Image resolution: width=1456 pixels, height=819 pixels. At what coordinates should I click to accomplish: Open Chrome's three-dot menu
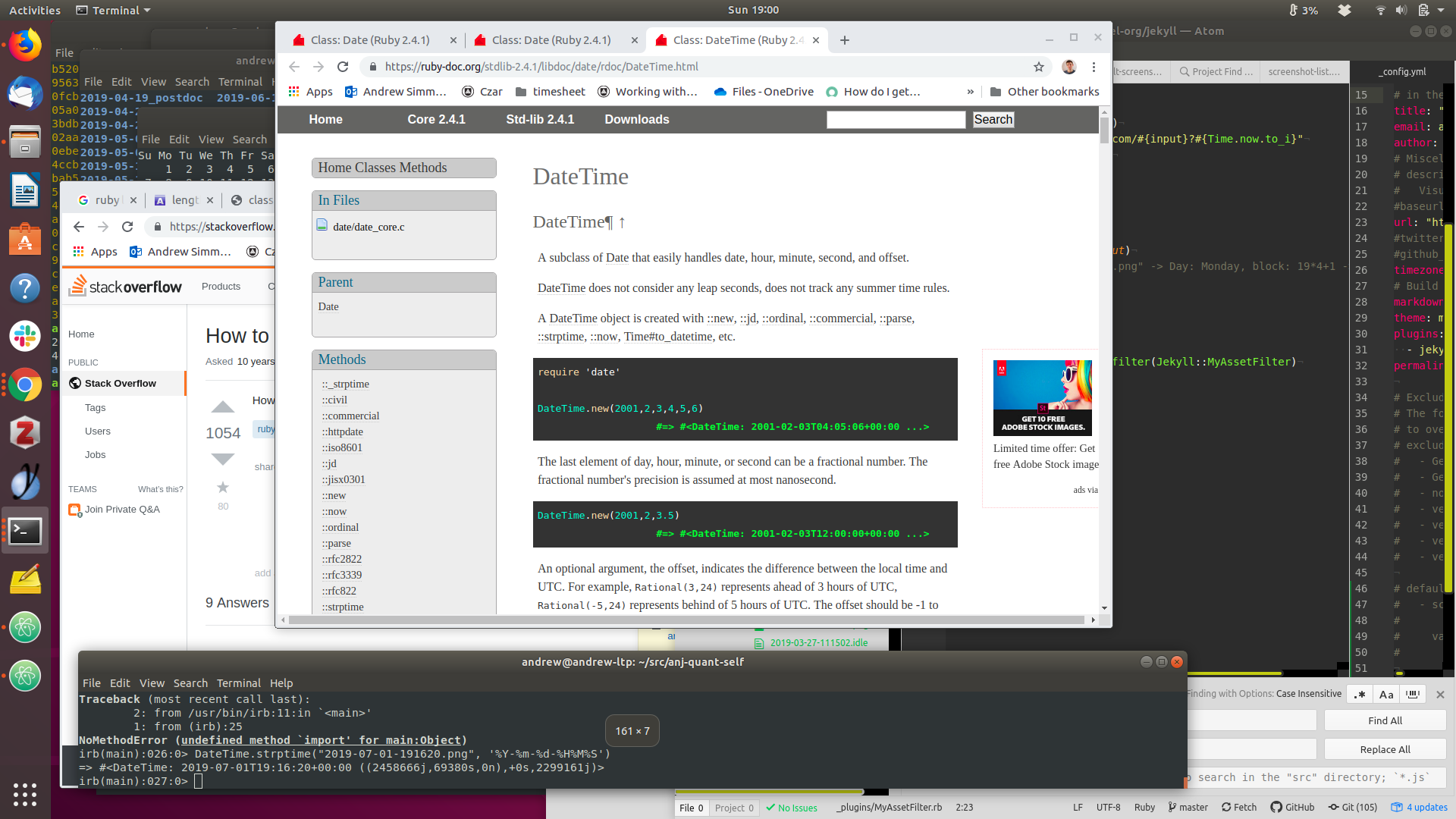[x=1094, y=67]
